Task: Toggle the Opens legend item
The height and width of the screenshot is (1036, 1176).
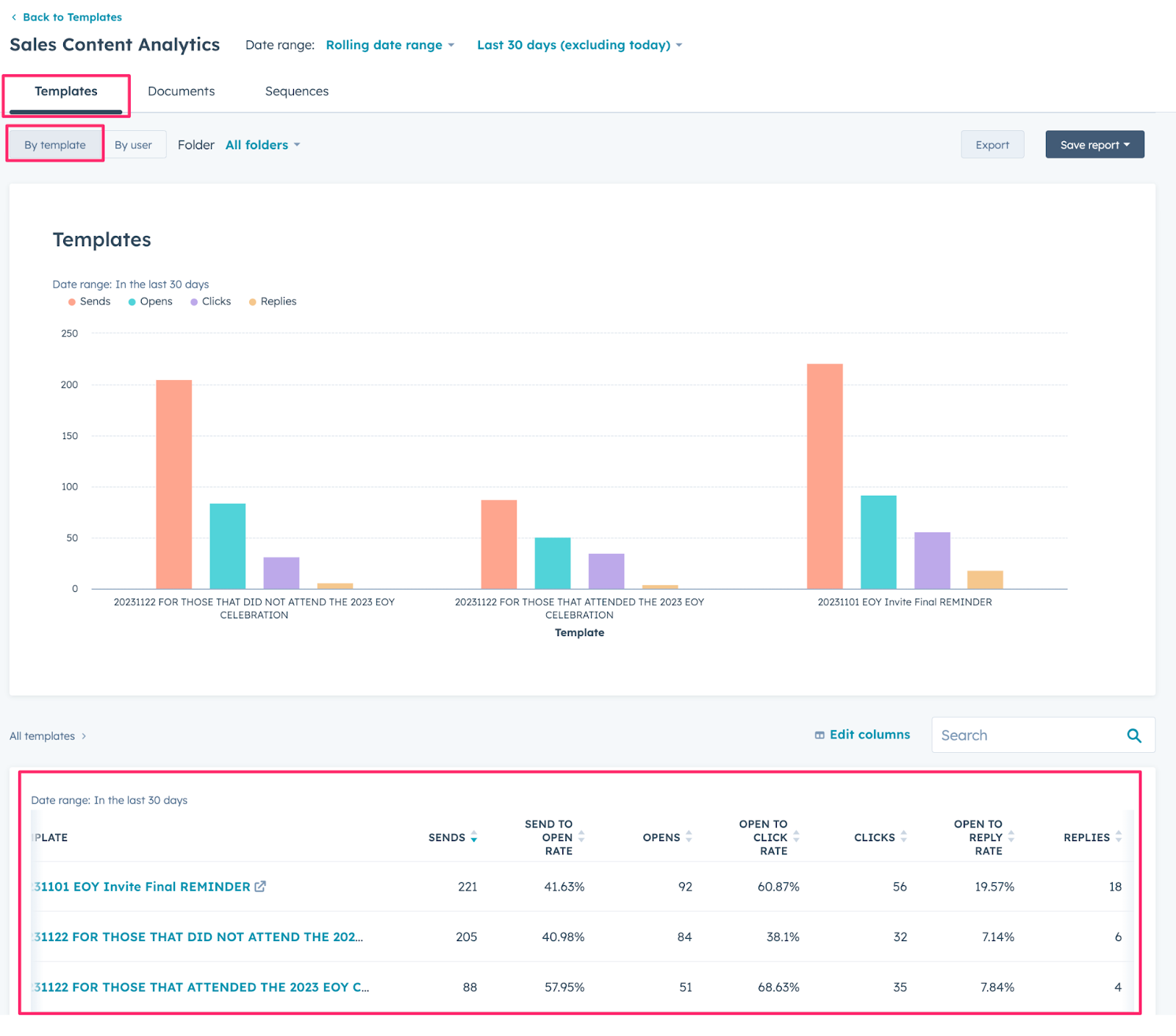Action: click(150, 301)
